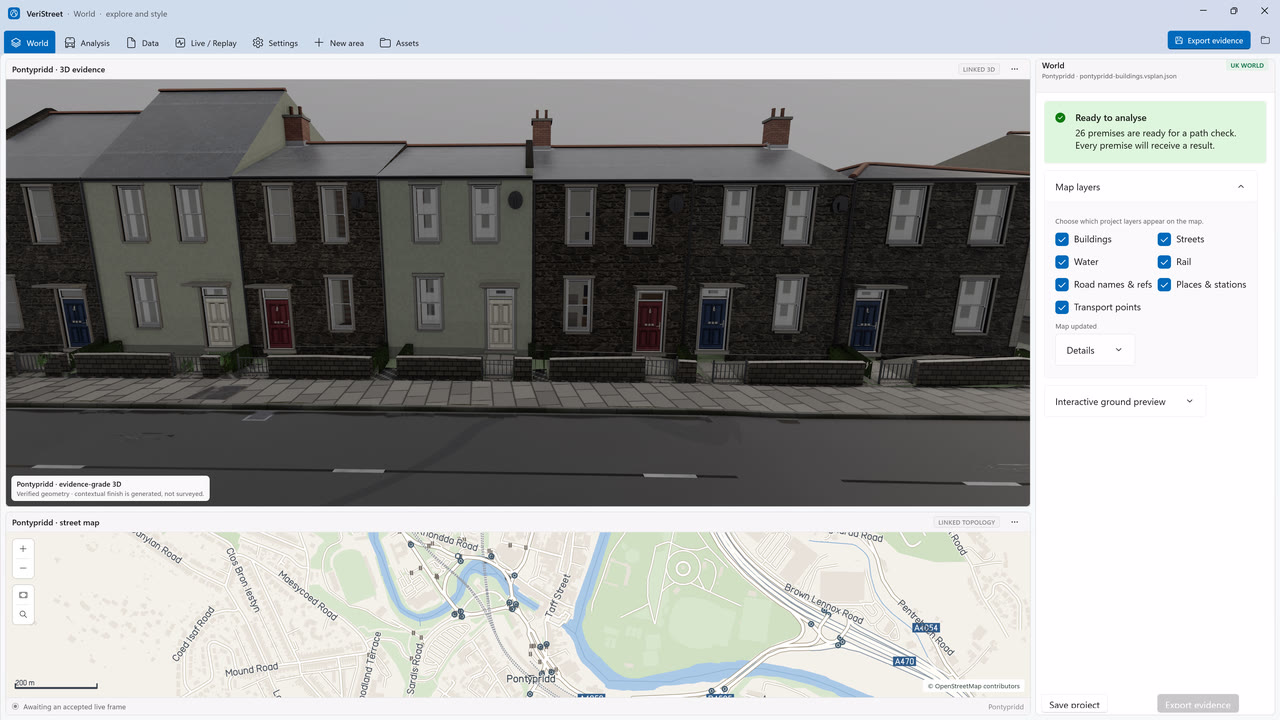Click the Save project button
1280x720 pixels.
tap(1074, 704)
